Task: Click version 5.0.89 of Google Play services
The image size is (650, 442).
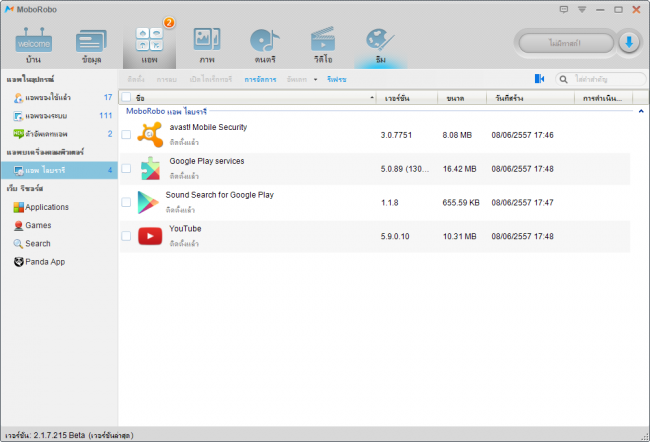Action: point(405,169)
